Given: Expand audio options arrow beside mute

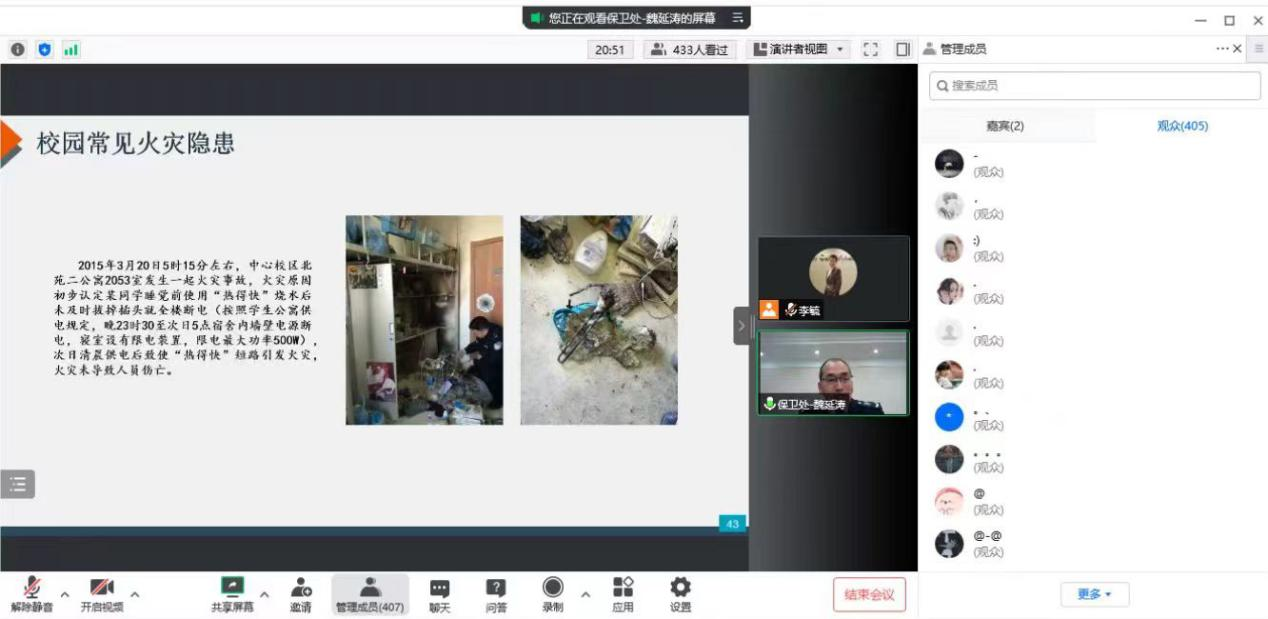Looking at the screenshot, I should click(x=65, y=594).
